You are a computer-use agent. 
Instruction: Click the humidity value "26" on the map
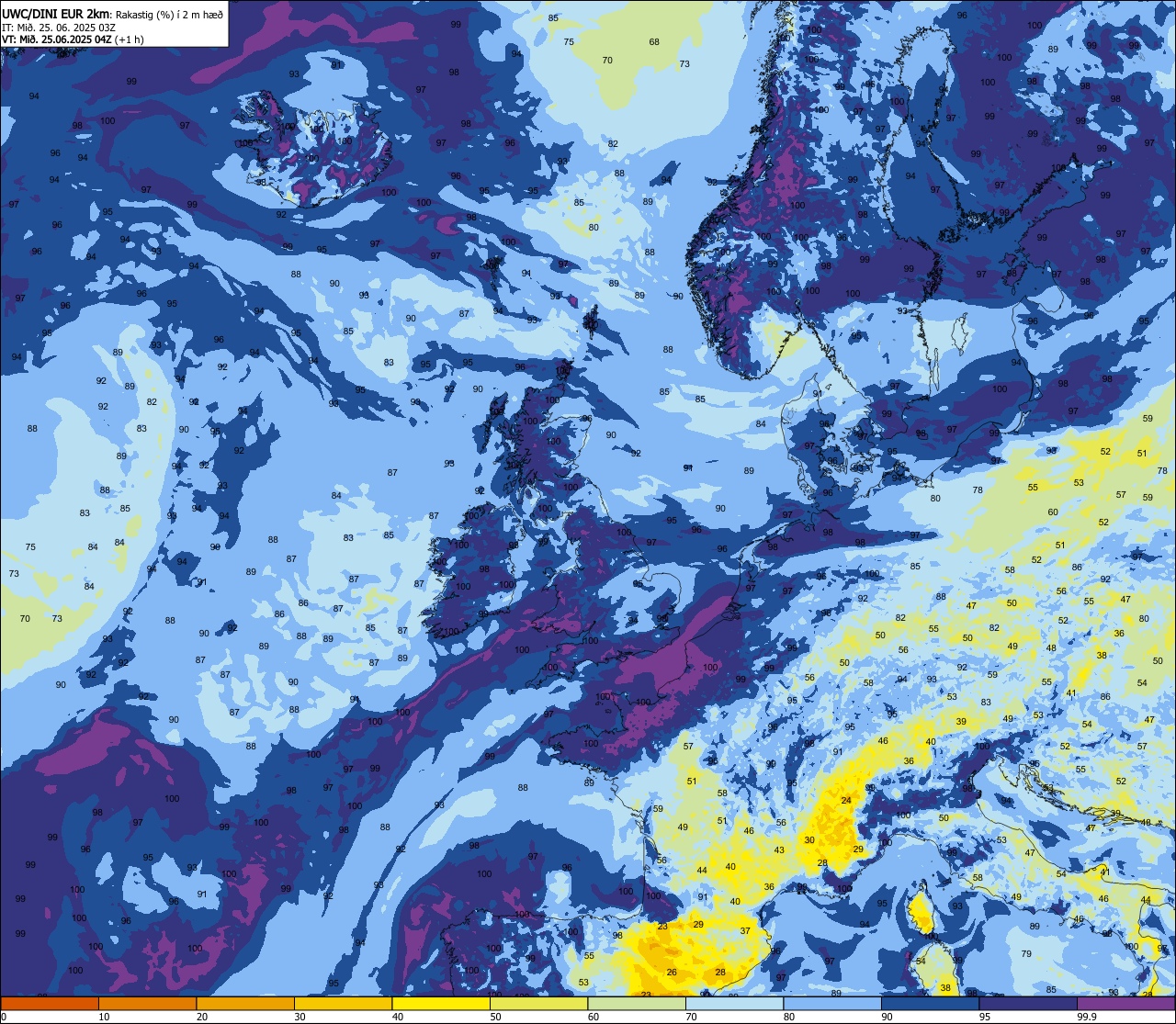point(672,973)
